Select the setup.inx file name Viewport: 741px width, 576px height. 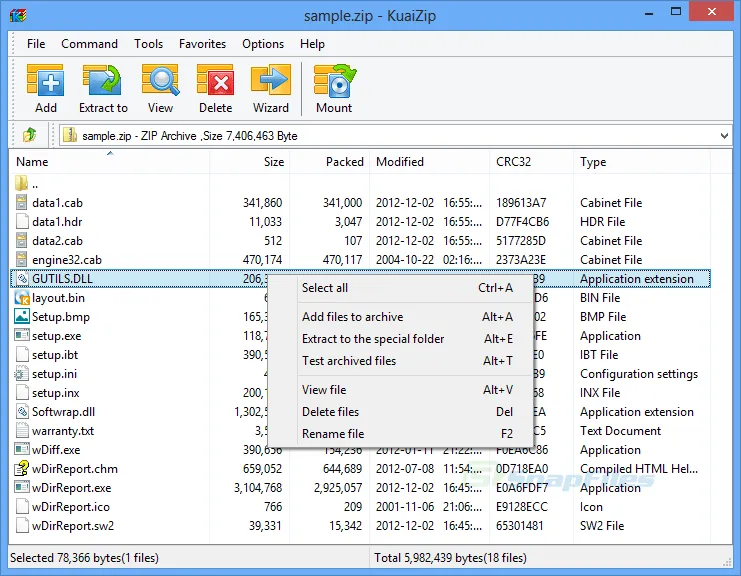tap(55, 393)
